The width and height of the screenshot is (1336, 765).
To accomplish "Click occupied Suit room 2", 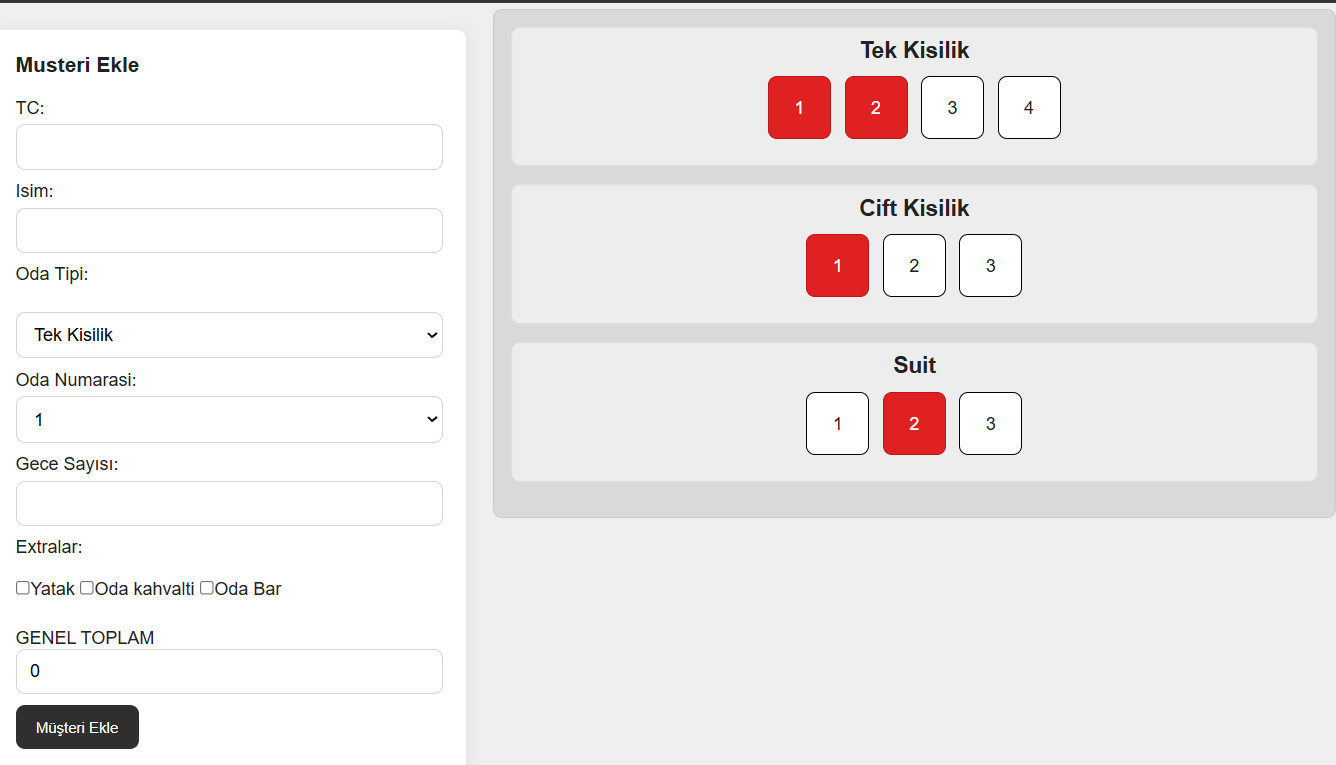I will tap(914, 424).
